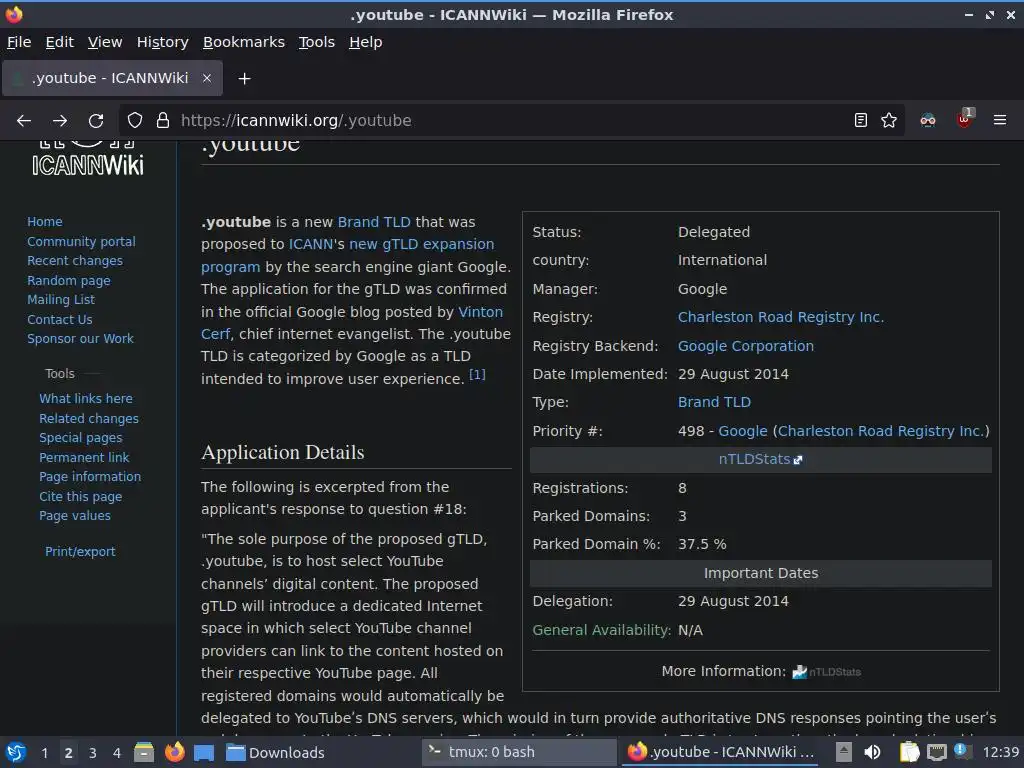Image resolution: width=1024 pixels, height=768 pixels.
Task: Open clipboard manager tray icon
Action: click(x=908, y=752)
